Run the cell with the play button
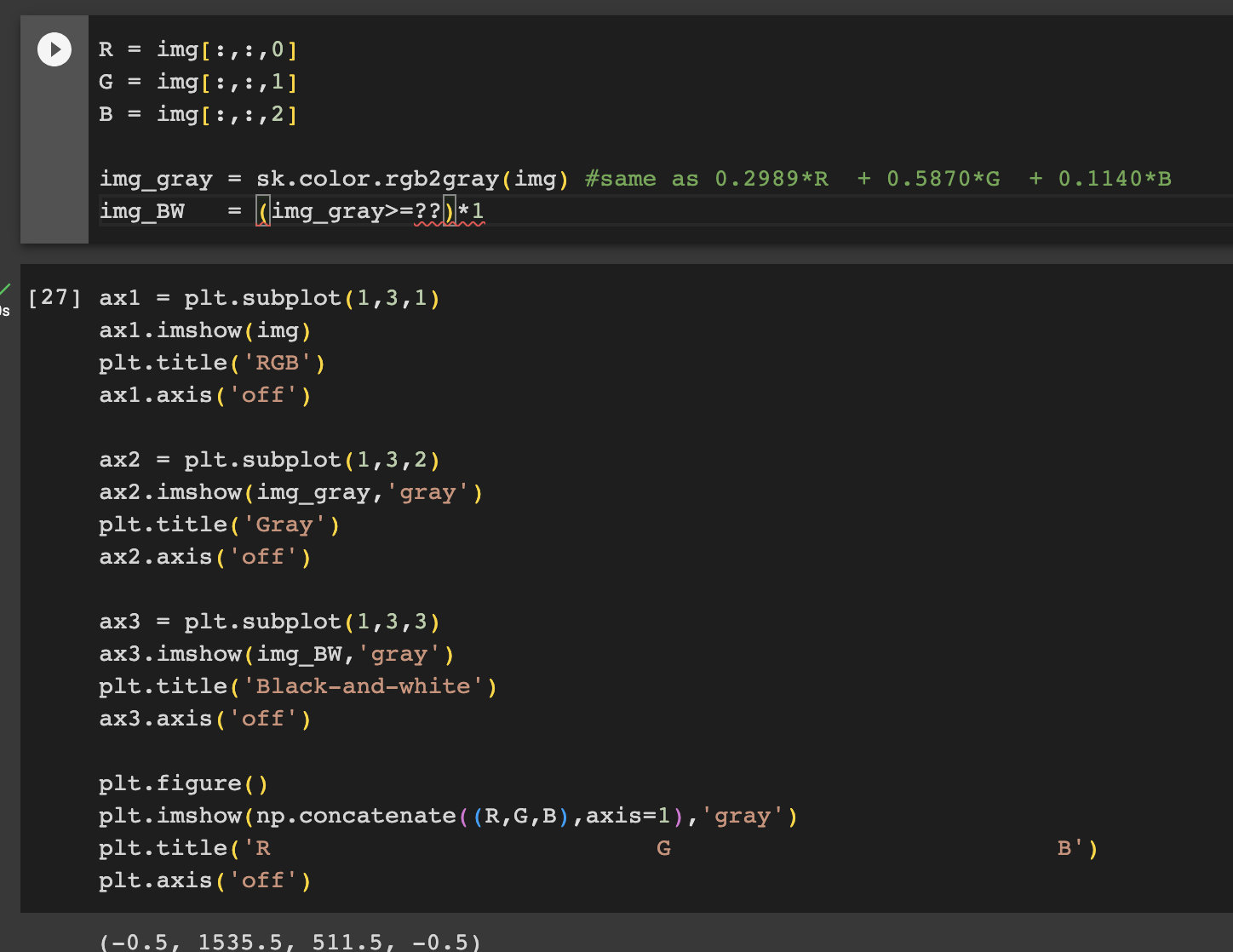The height and width of the screenshot is (952, 1233). [x=54, y=49]
